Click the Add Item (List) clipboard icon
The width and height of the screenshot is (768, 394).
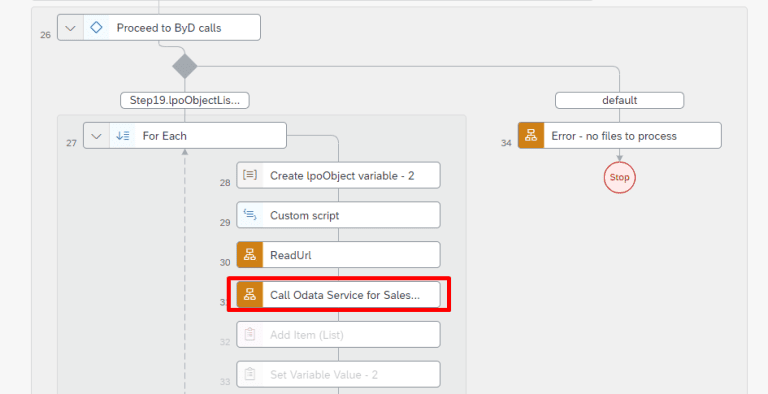coord(250,335)
